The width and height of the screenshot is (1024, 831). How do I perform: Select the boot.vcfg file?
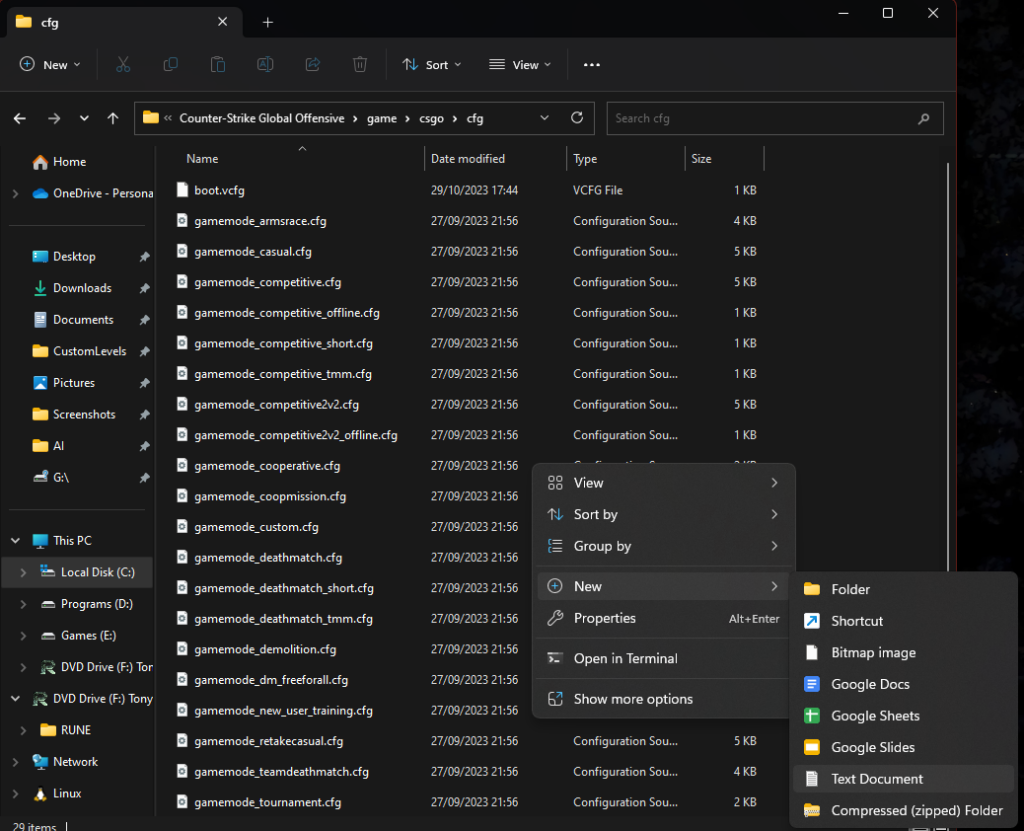tap(219, 191)
